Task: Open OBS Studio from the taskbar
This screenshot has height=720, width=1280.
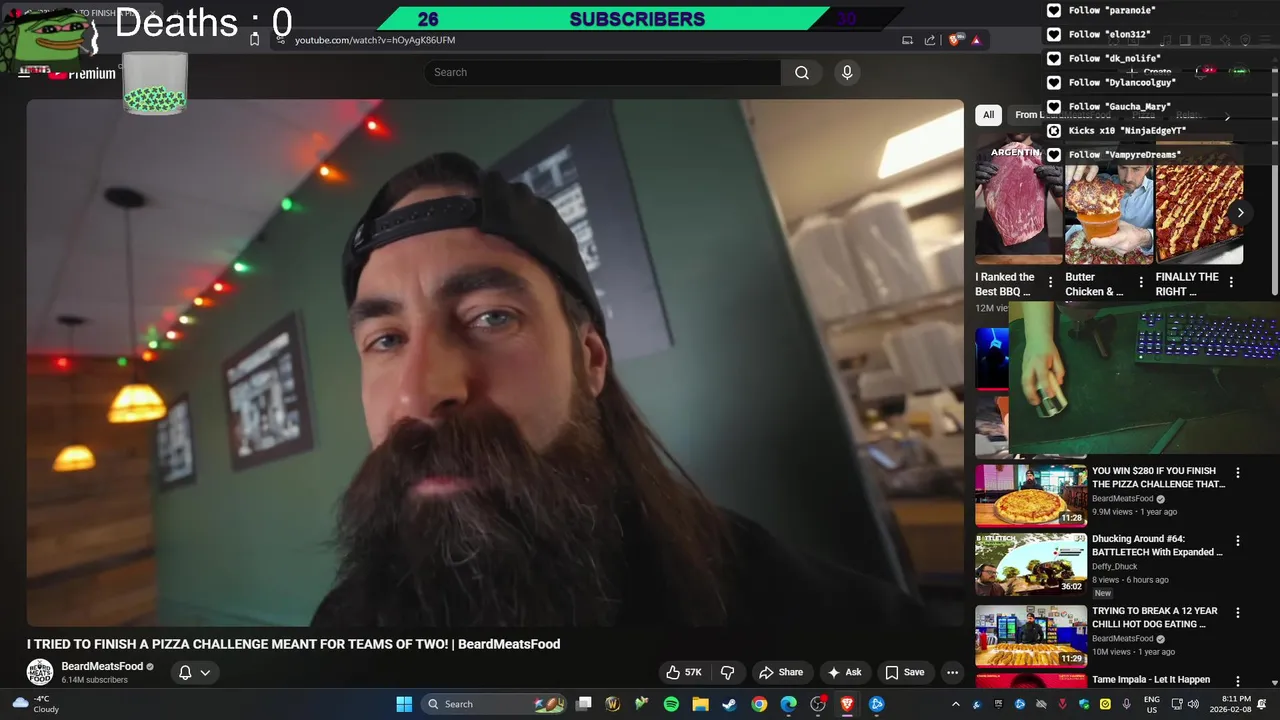Action: click(818, 704)
